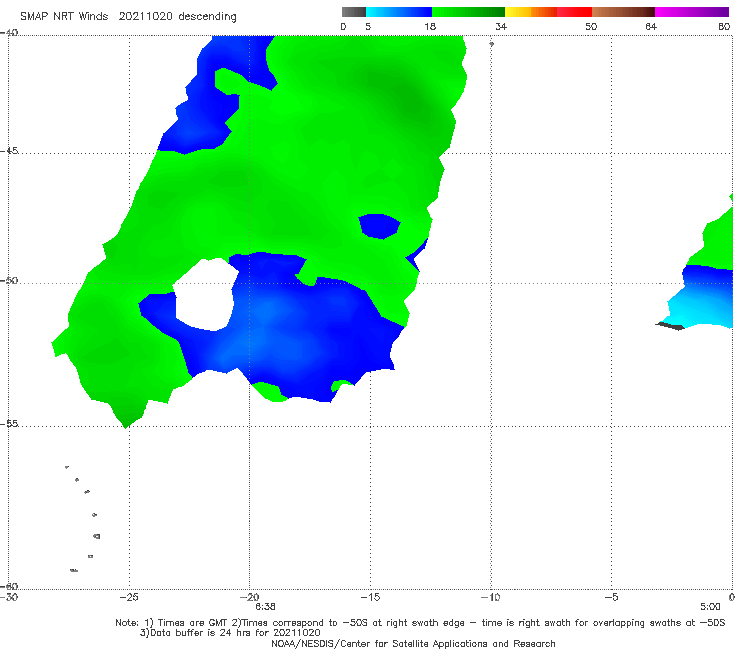Click the gray segment of the color bar
Image resolution: width=740 pixels, height=650 pixels.
(353, 12)
